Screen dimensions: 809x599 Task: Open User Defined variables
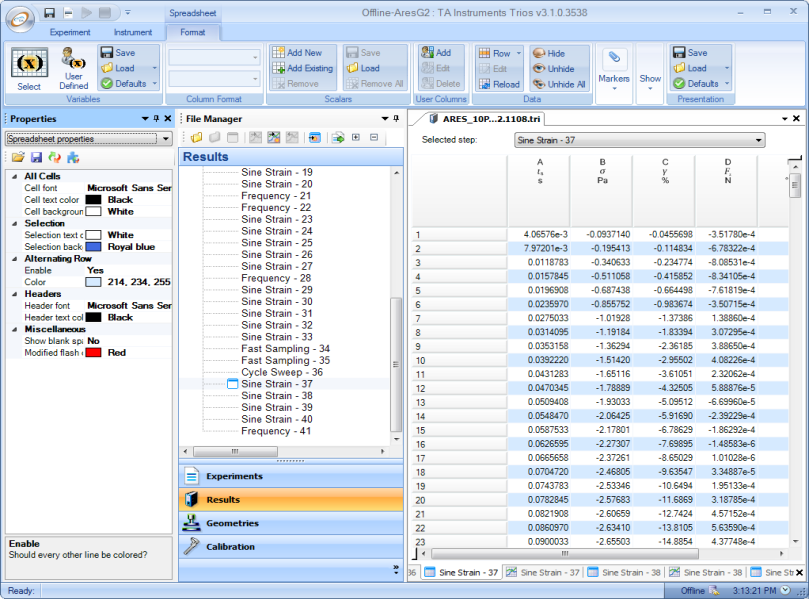(73, 69)
